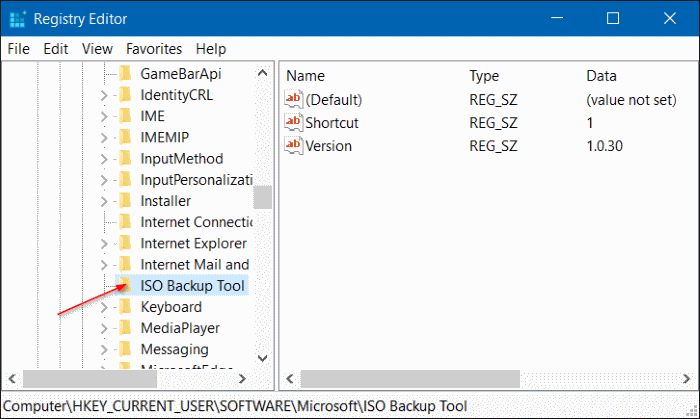This screenshot has height=419, width=700.
Task: Click the InputMethod folder icon
Action: pos(125,158)
